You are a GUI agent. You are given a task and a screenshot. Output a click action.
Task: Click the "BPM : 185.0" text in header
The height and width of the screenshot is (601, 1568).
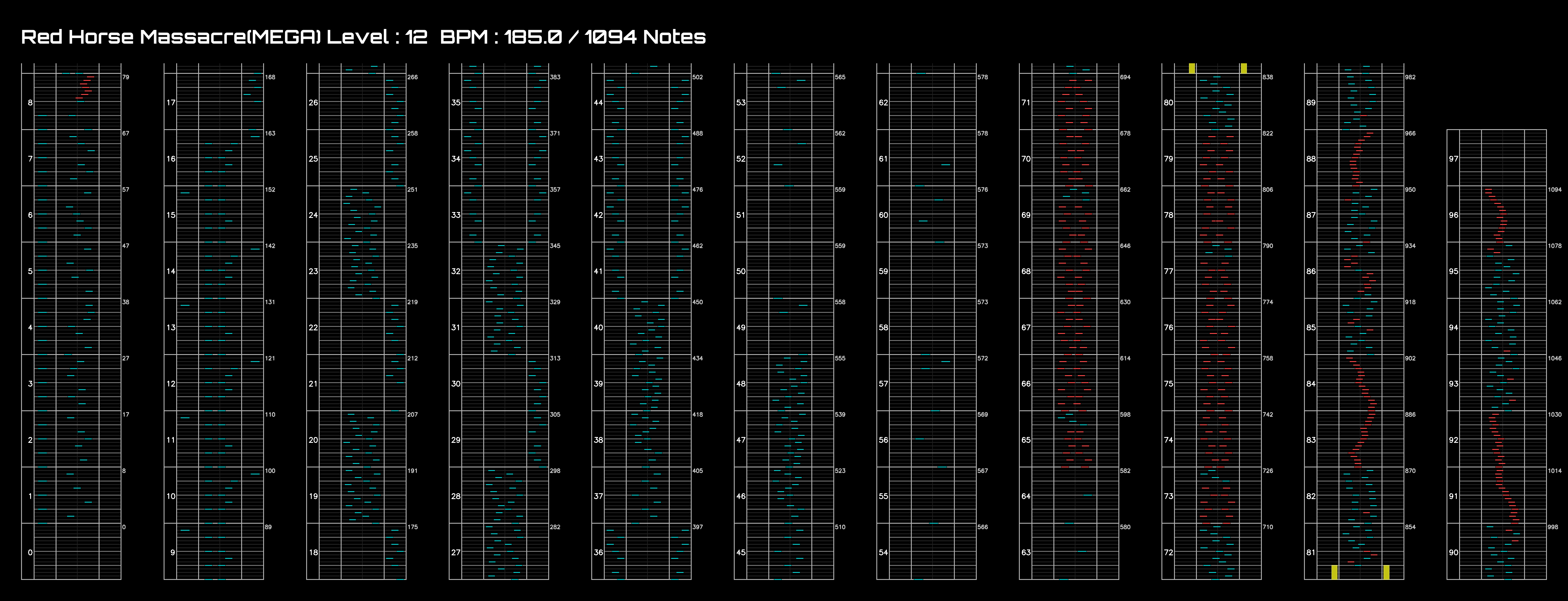501,37
